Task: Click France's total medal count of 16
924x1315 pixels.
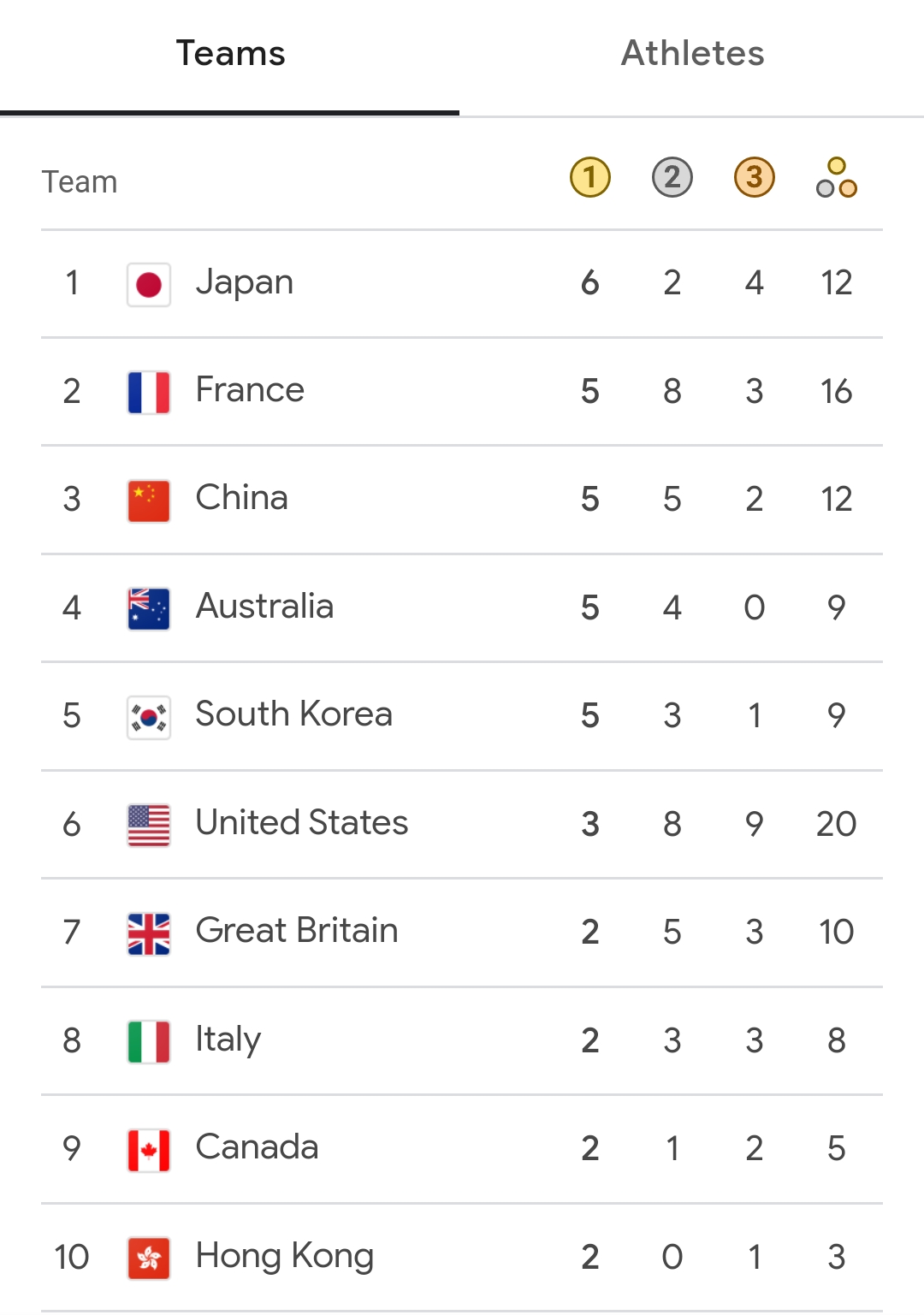Action: point(836,392)
